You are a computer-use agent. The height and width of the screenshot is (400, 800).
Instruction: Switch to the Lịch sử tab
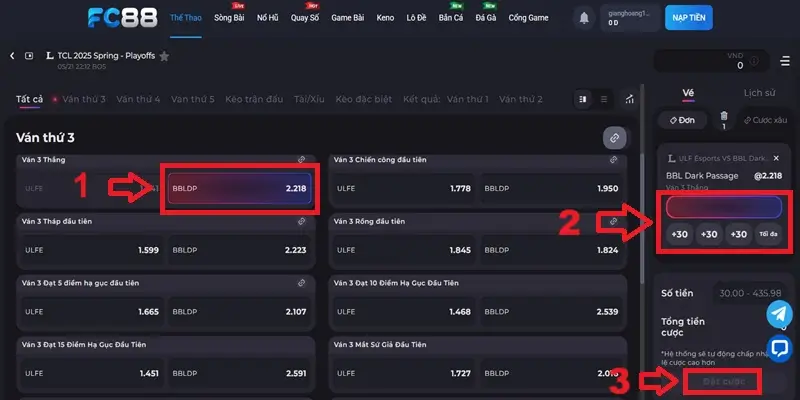click(x=759, y=93)
